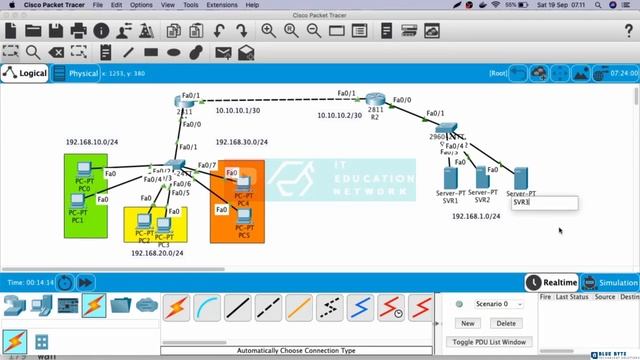Switch to Physical workspace tab
Screen dimensions: 640x360
pos(76,73)
